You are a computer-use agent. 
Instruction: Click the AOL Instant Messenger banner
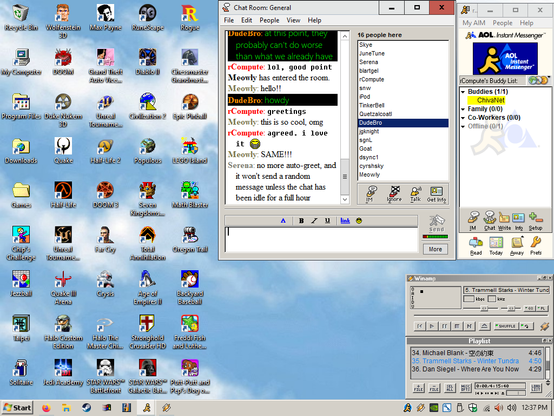pyautogui.click(x=505, y=58)
